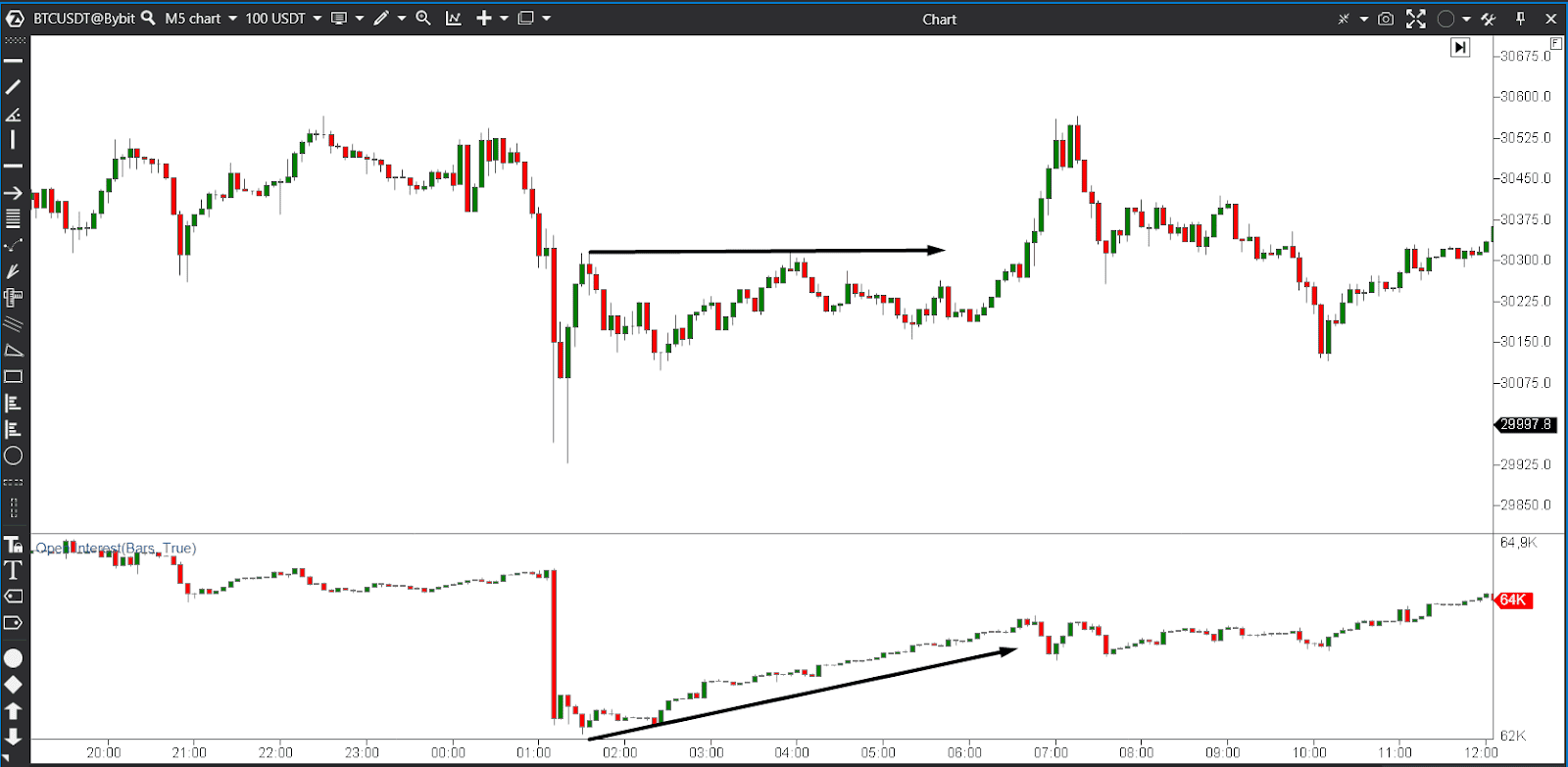The image size is (1568, 767).
Task: Take a chart snapshot with the camera icon
Action: coord(1386,19)
